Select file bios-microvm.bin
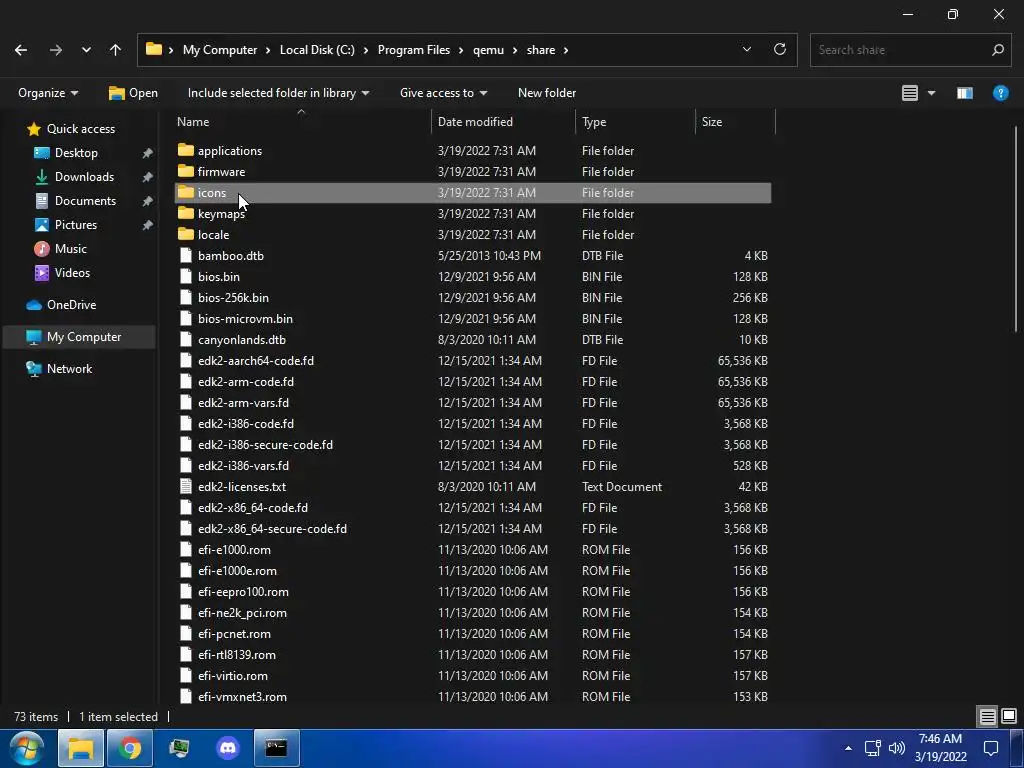The image size is (1024, 768). click(473, 319)
